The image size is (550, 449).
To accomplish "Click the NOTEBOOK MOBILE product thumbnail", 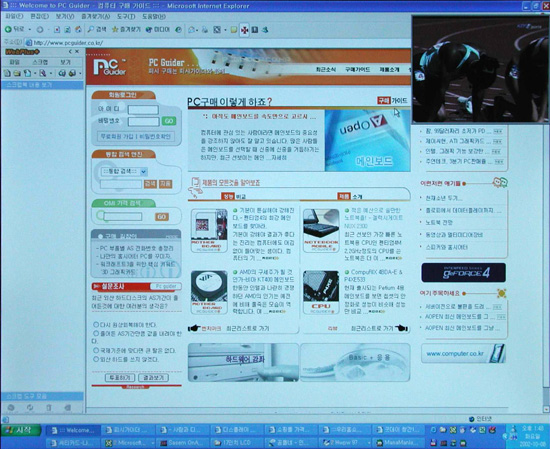I will pyautogui.click(x=321, y=230).
